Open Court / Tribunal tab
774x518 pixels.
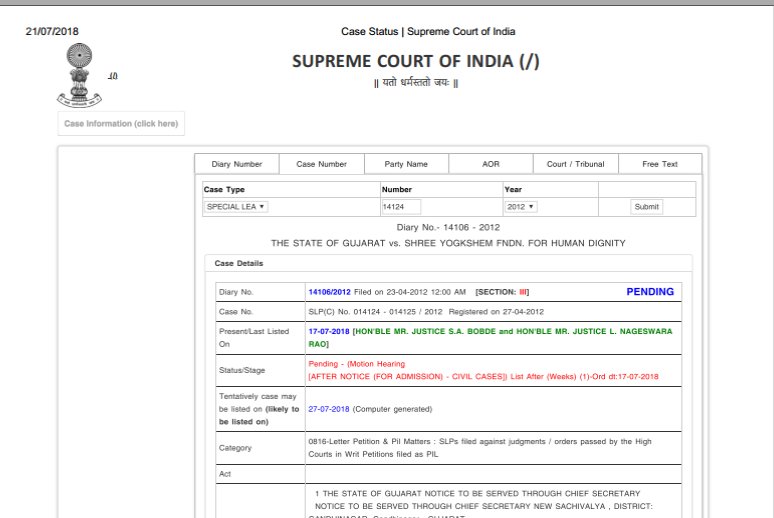tap(576, 164)
